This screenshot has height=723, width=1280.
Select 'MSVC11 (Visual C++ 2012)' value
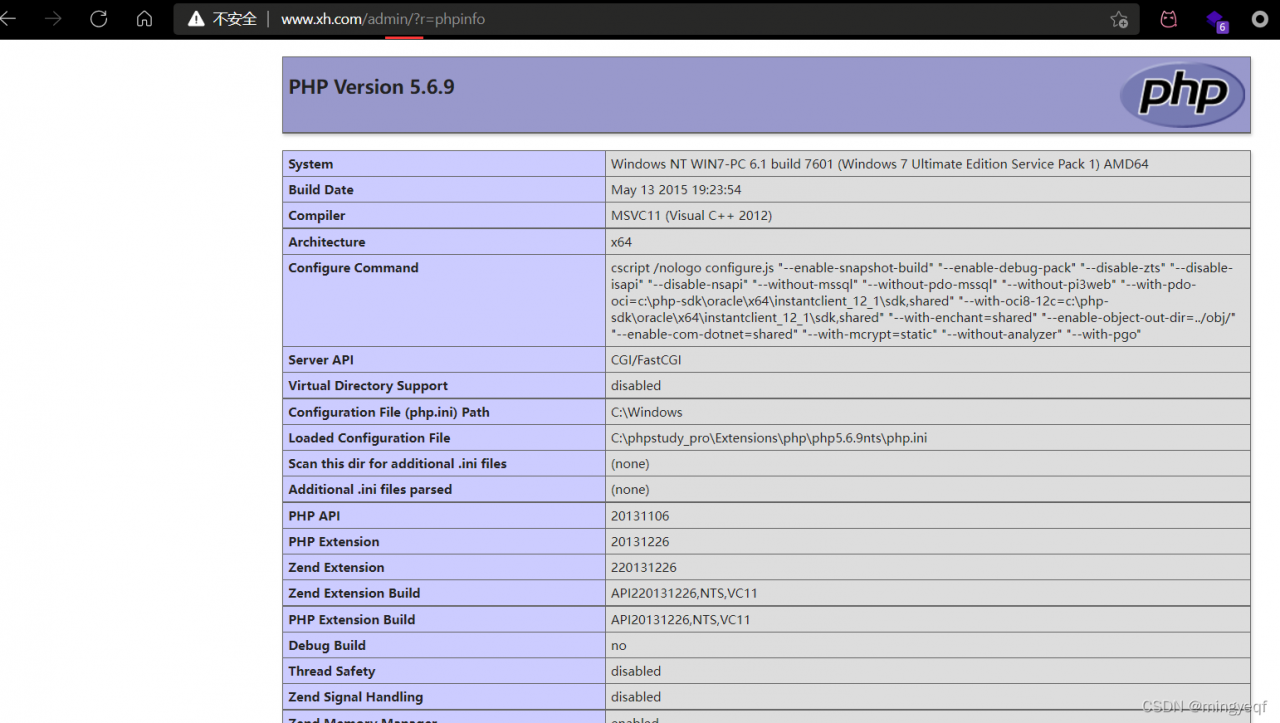(x=691, y=216)
